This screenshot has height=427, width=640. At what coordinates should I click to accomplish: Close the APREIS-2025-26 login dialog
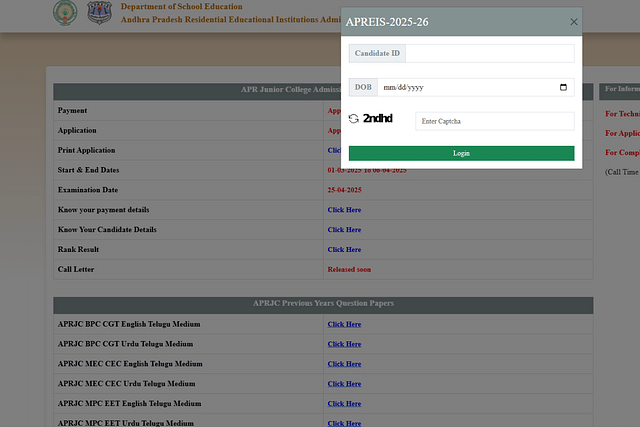(x=573, y=22)
